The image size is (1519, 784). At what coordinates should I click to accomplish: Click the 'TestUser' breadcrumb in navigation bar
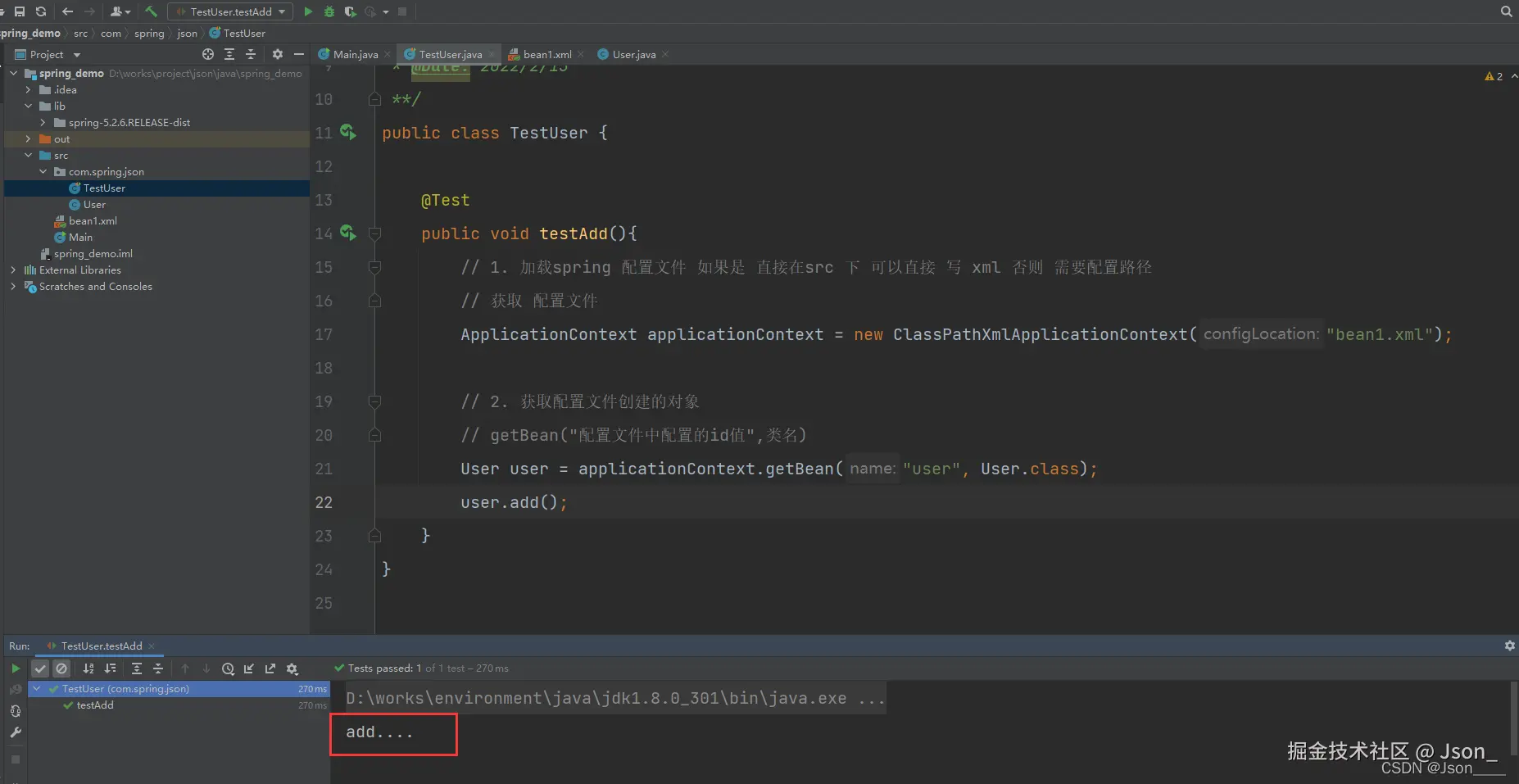(237, 34)
